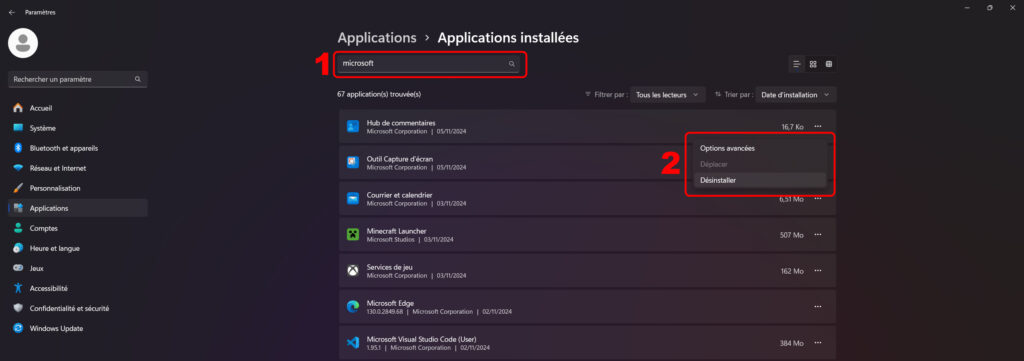
Task: Open the user profile avatar
Action: 23,43
